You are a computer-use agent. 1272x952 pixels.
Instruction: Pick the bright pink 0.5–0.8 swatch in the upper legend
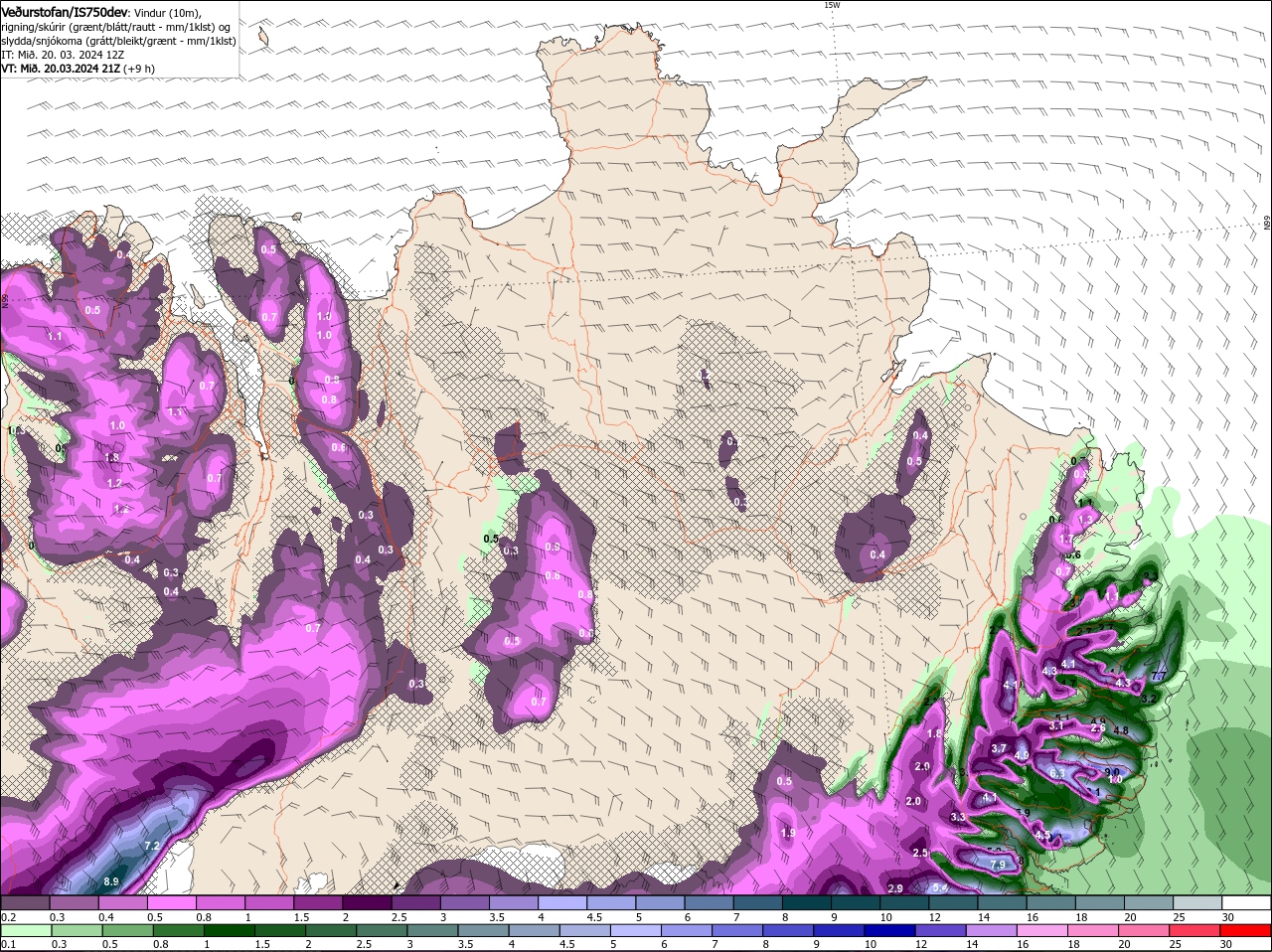click(171, 902)
